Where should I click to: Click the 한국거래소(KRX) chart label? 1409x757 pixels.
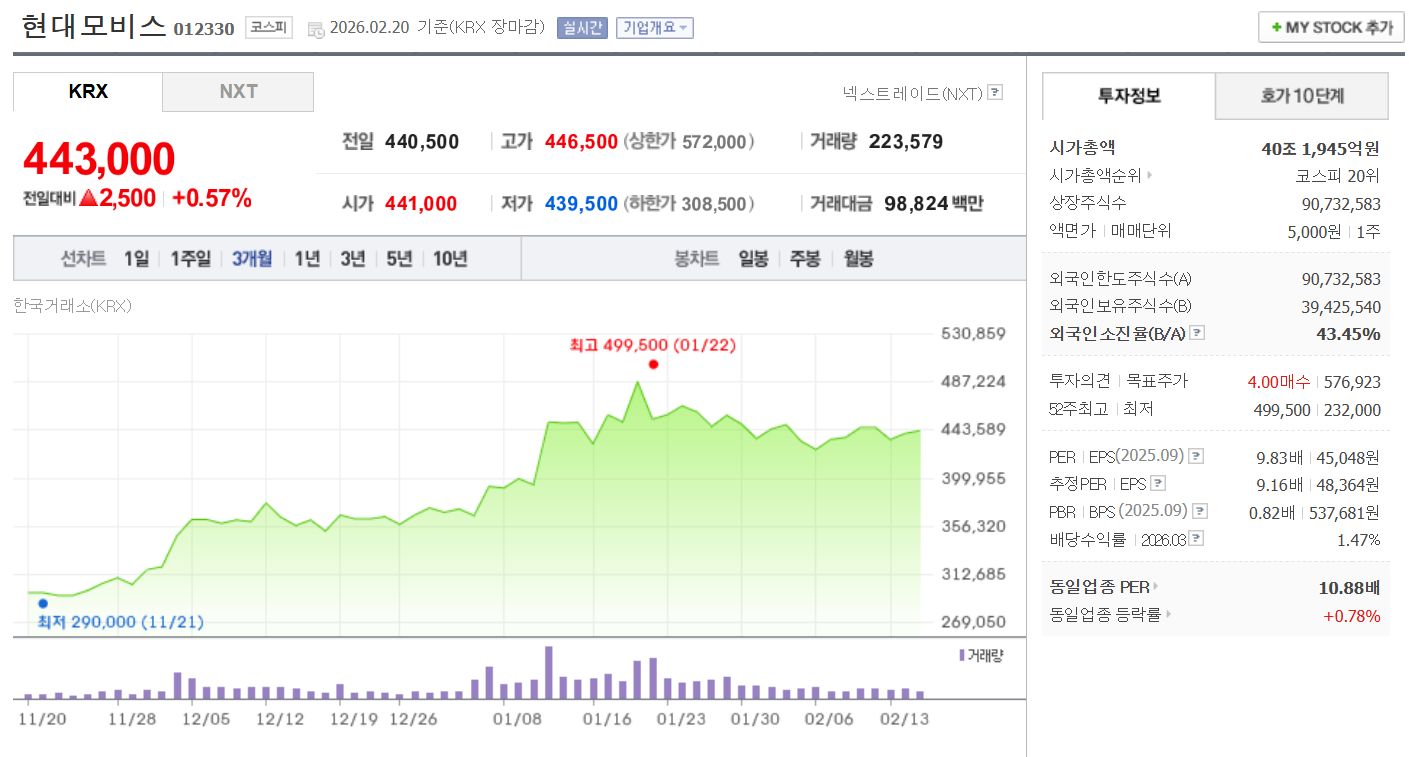(x=72, y=305)
